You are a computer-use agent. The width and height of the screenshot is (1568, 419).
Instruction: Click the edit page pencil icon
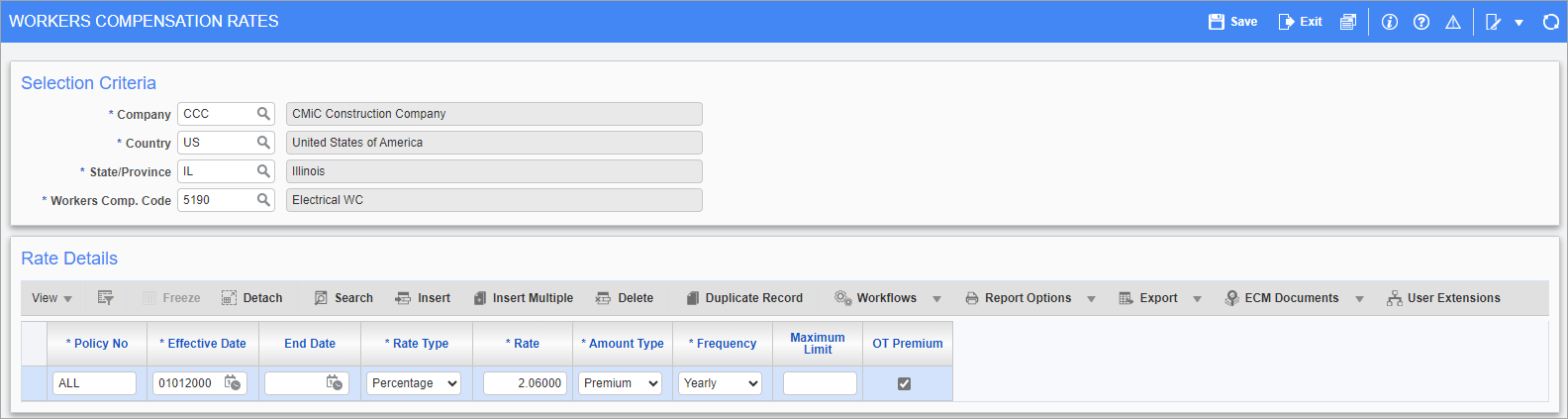(1494, 22)
